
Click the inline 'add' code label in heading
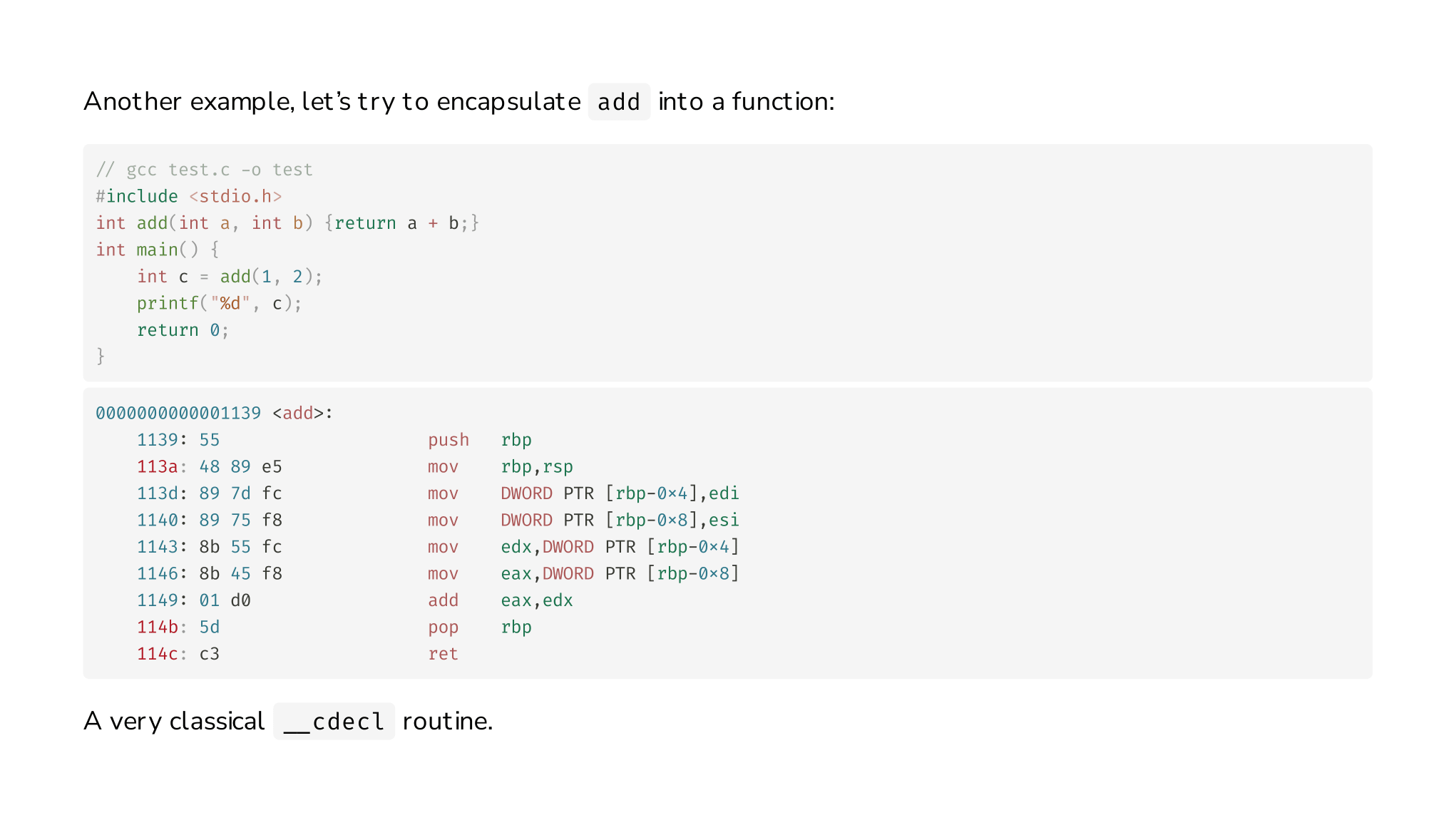coord(619,102)
